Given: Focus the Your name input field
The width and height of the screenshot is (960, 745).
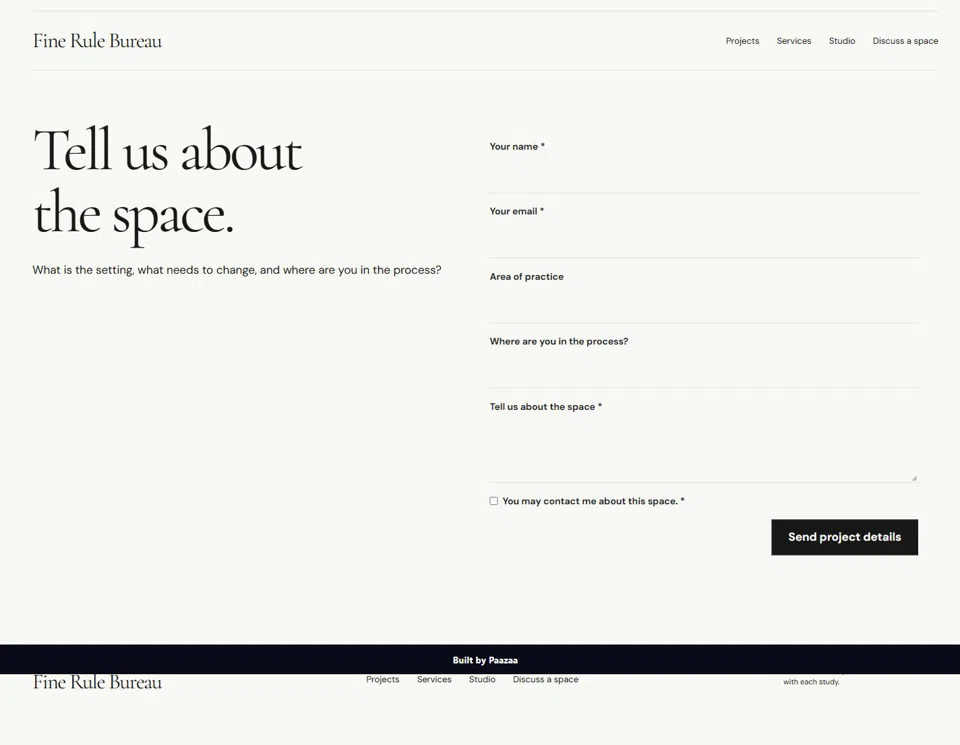Looking at the screenshot, I should tap(703, 175).
